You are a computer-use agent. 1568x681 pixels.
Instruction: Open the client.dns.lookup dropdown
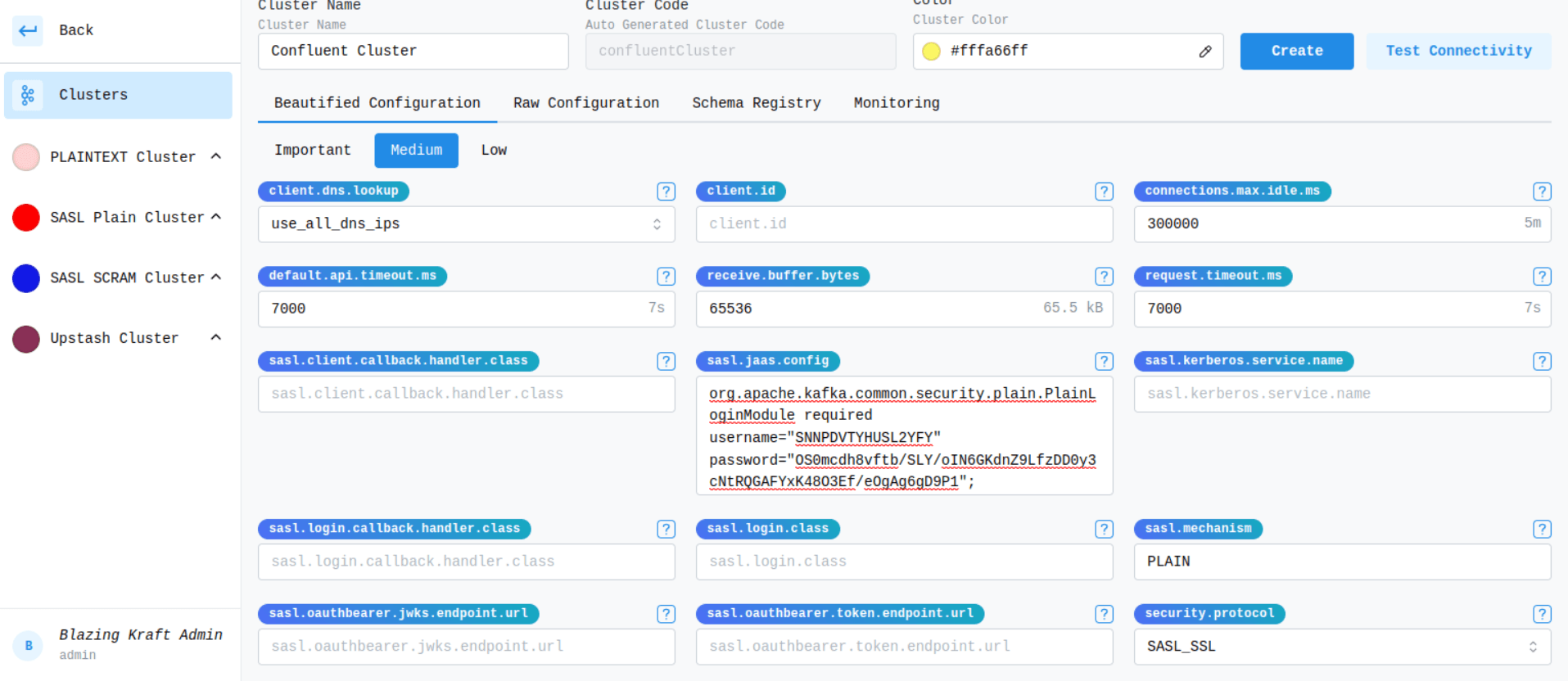[467, 224]
